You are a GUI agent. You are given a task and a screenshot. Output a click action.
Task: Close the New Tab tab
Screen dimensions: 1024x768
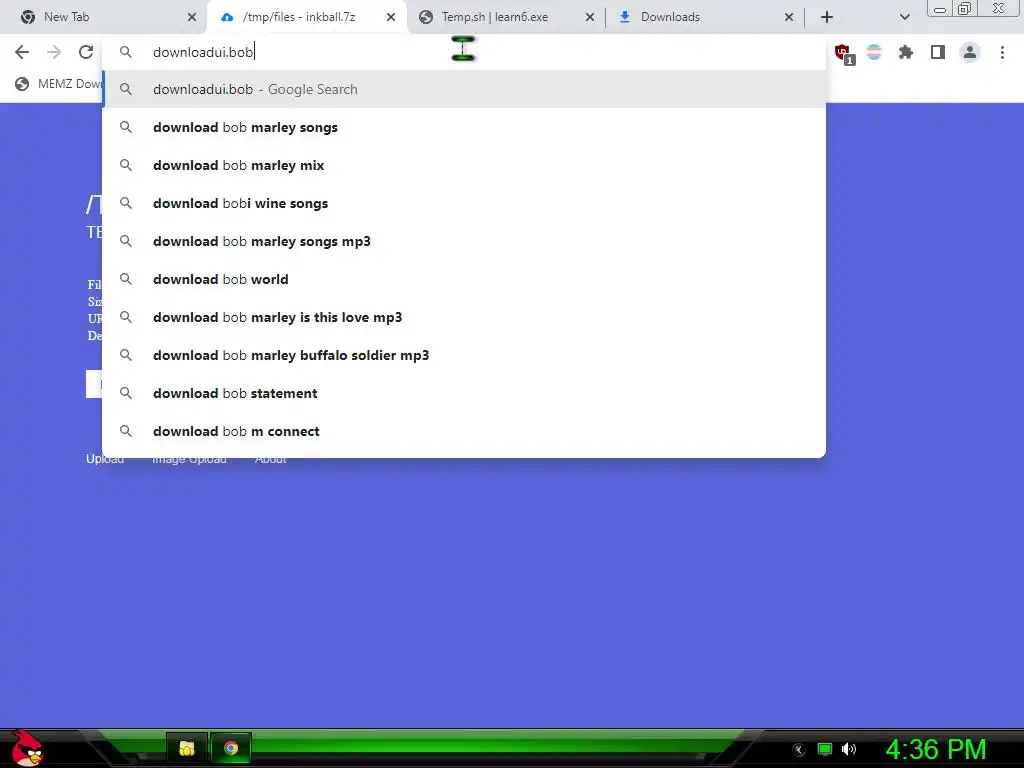tap(192, 17)
